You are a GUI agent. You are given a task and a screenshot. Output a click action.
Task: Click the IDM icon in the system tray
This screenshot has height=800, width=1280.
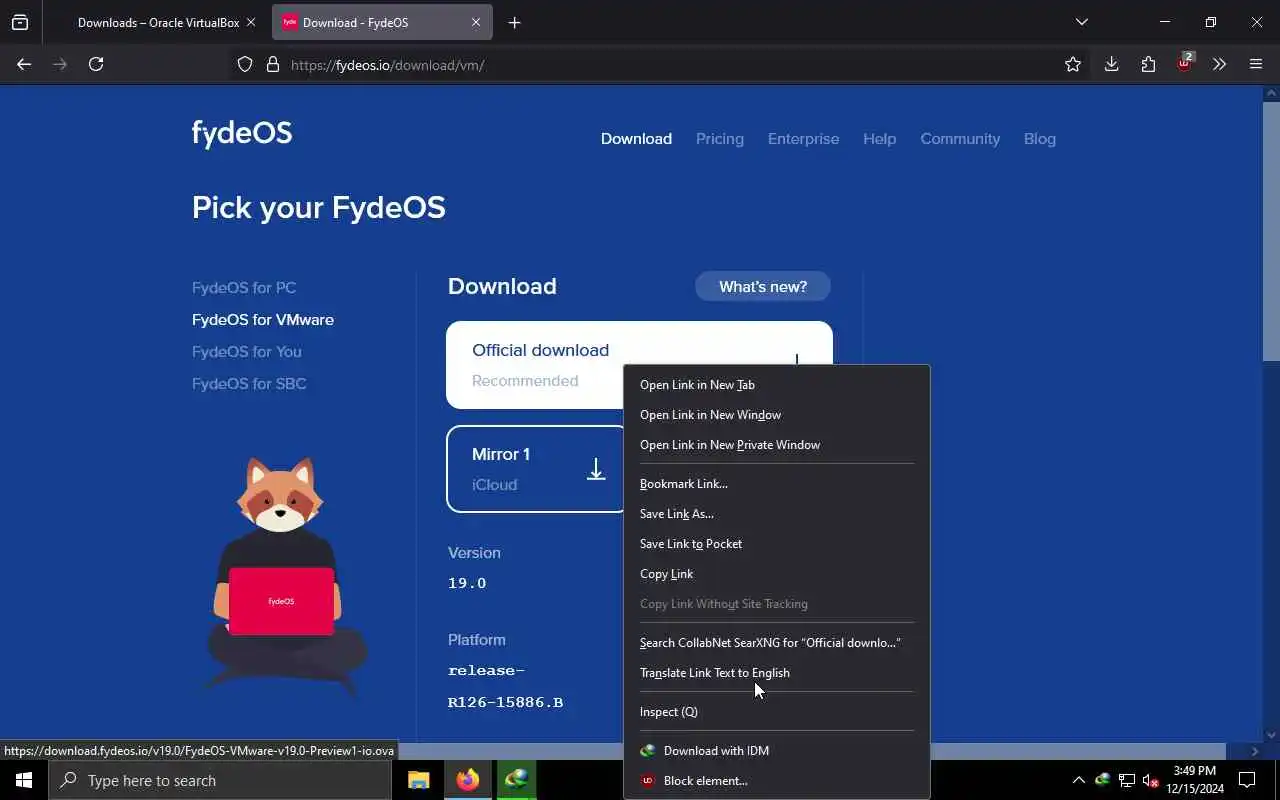(x=1102, y=780)
